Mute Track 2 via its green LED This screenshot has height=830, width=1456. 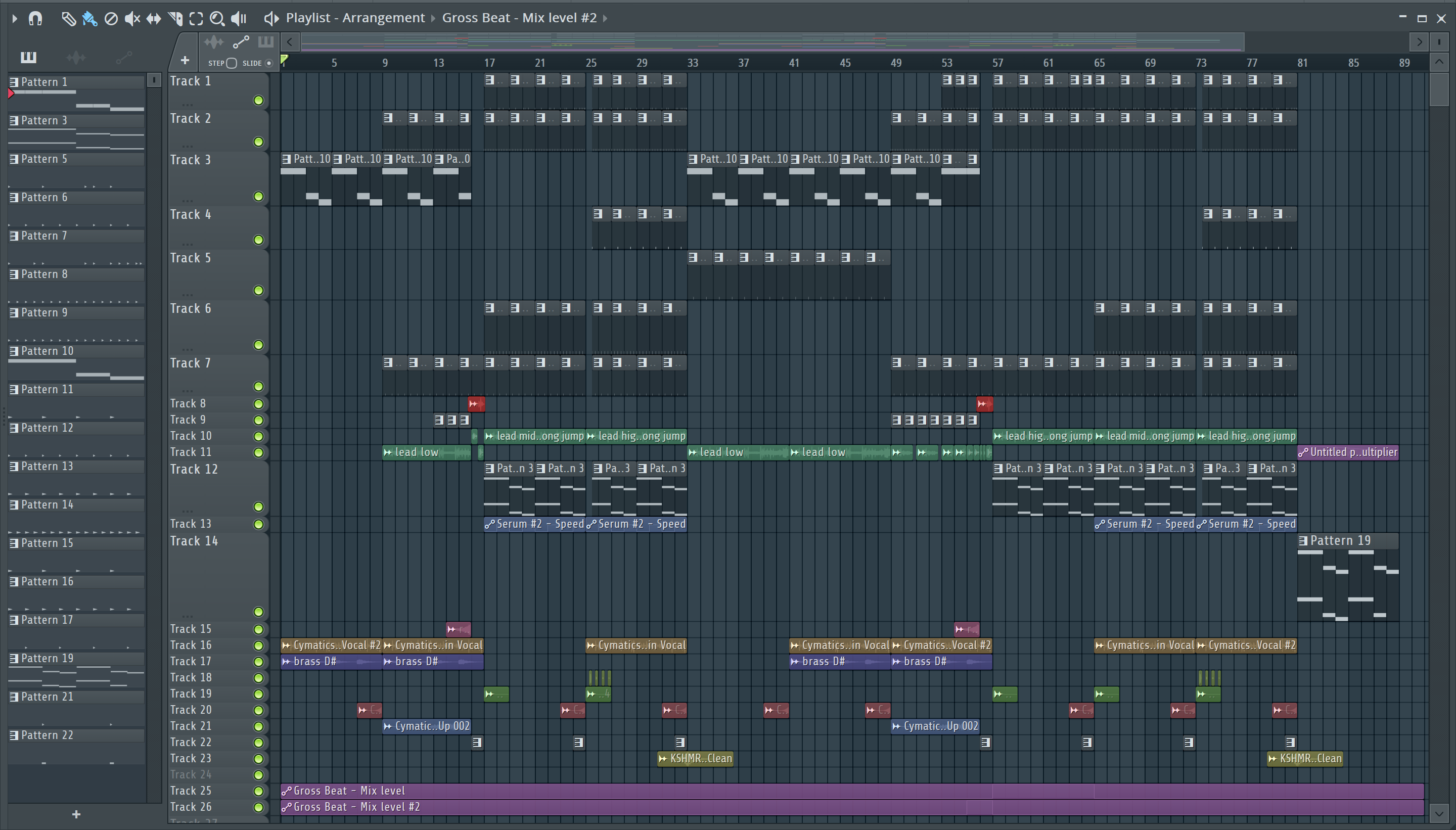[x=258, y=142]
